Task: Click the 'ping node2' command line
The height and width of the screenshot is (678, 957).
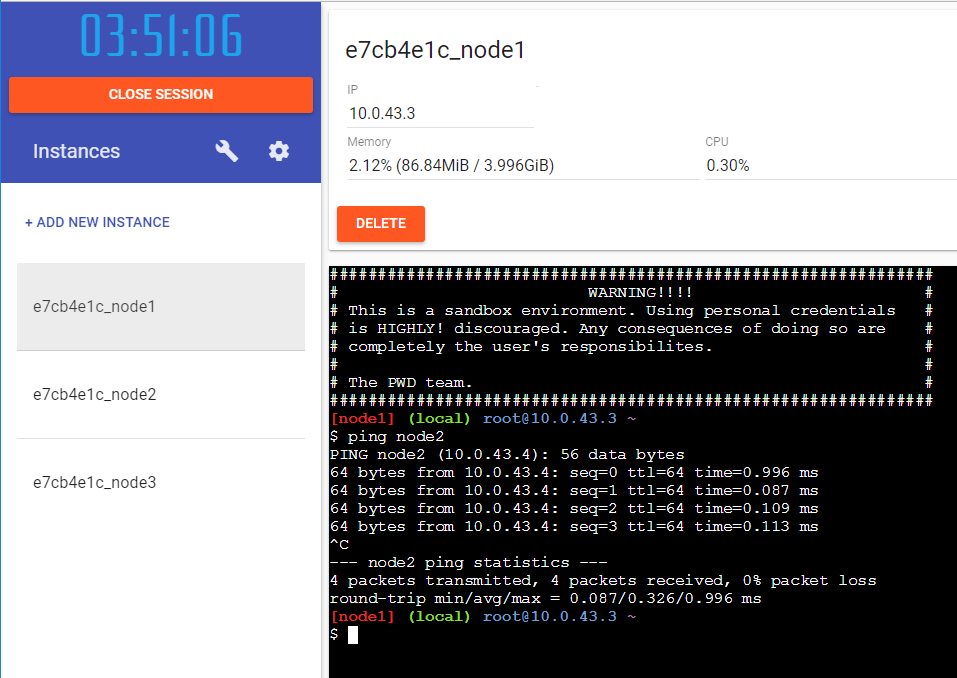Action: pos(395,437)
